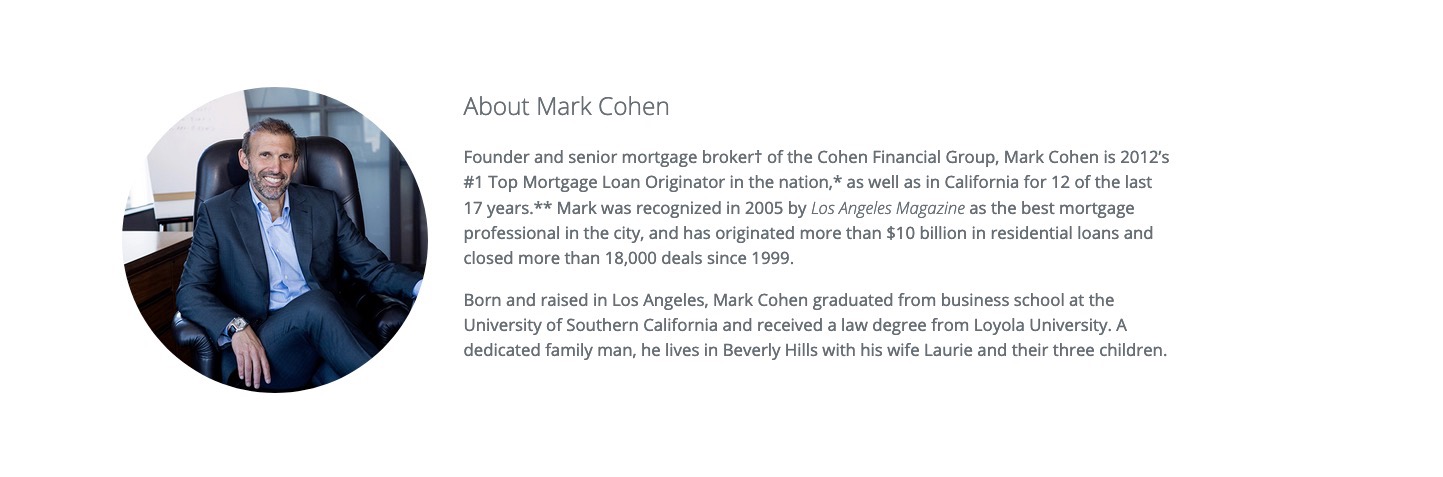Click the single asterisk after "nation,"
This screenshot has width=1443, height=477.
[x=838, y=181]
